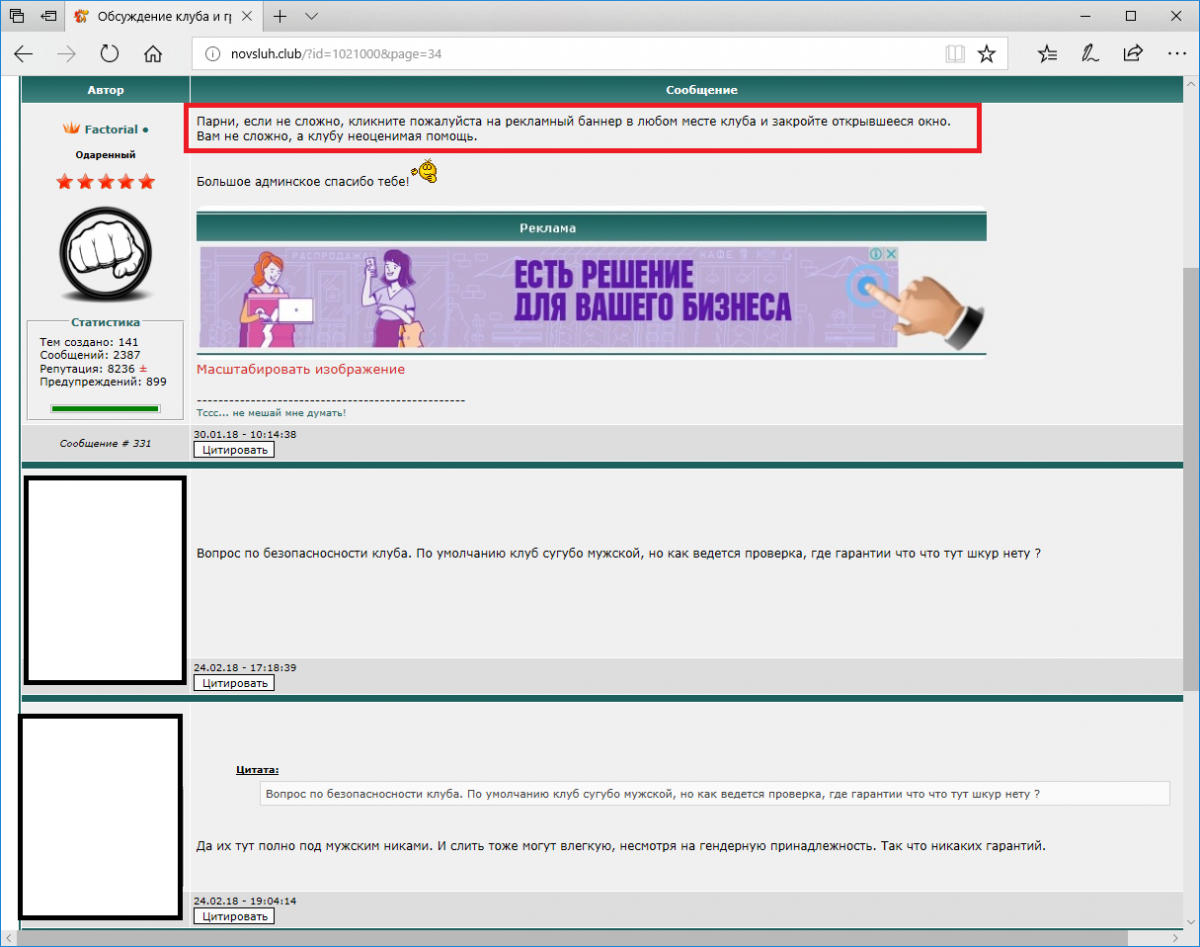Click Масштабировать изображение link
Viewport: 1200px width, 947px height.
(x=300, y=369)
